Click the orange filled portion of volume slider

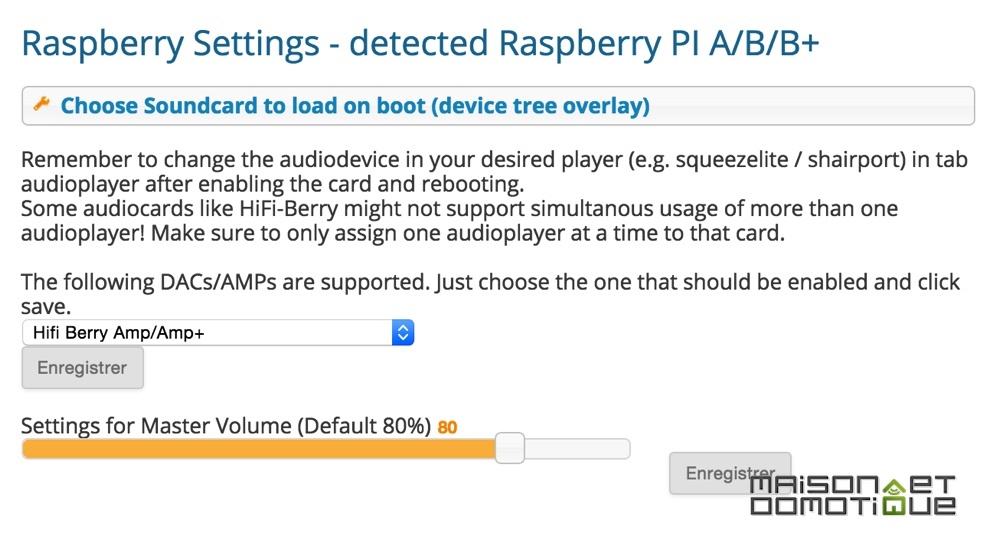[x=259, y=449]
